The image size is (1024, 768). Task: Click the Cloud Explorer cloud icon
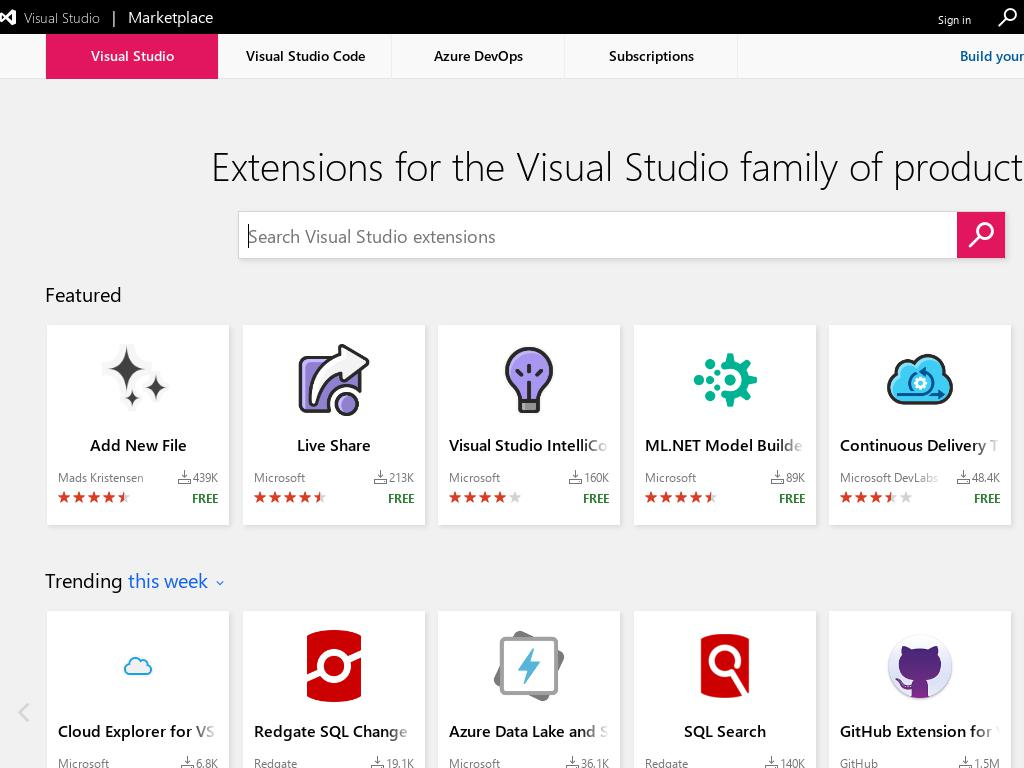pyautogui.click(x=138, y=666)
